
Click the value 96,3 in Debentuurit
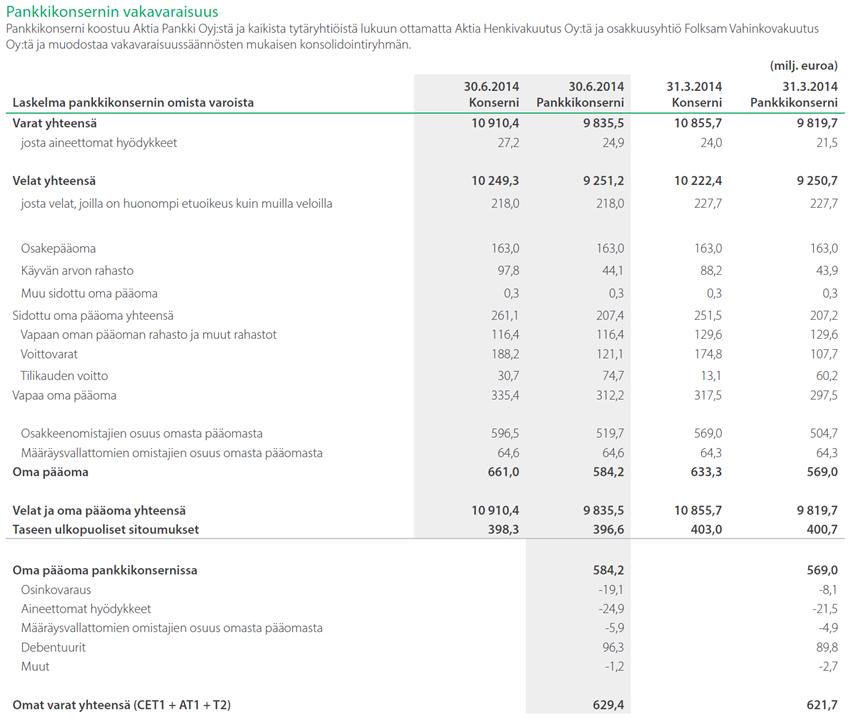(x=613, y=647)
